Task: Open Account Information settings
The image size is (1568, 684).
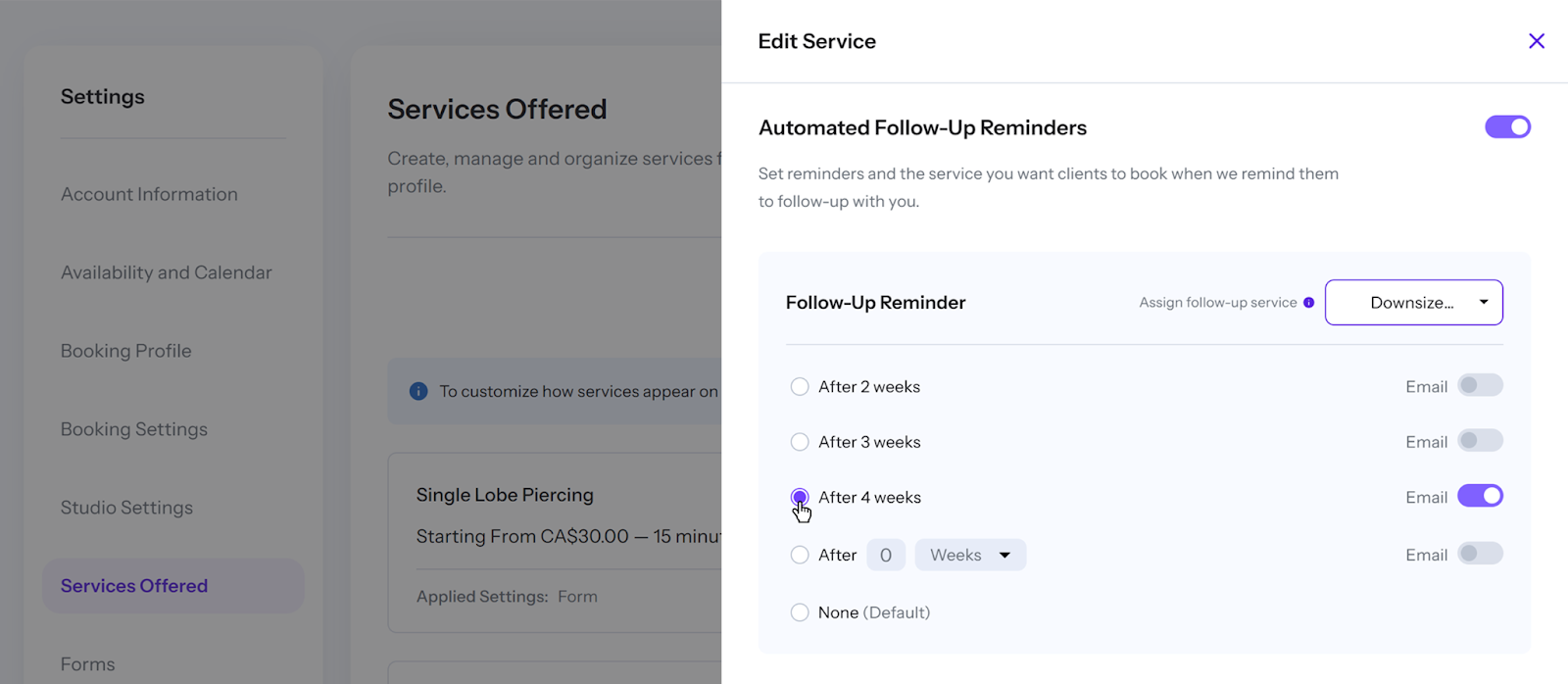Action: click(149, 194)
